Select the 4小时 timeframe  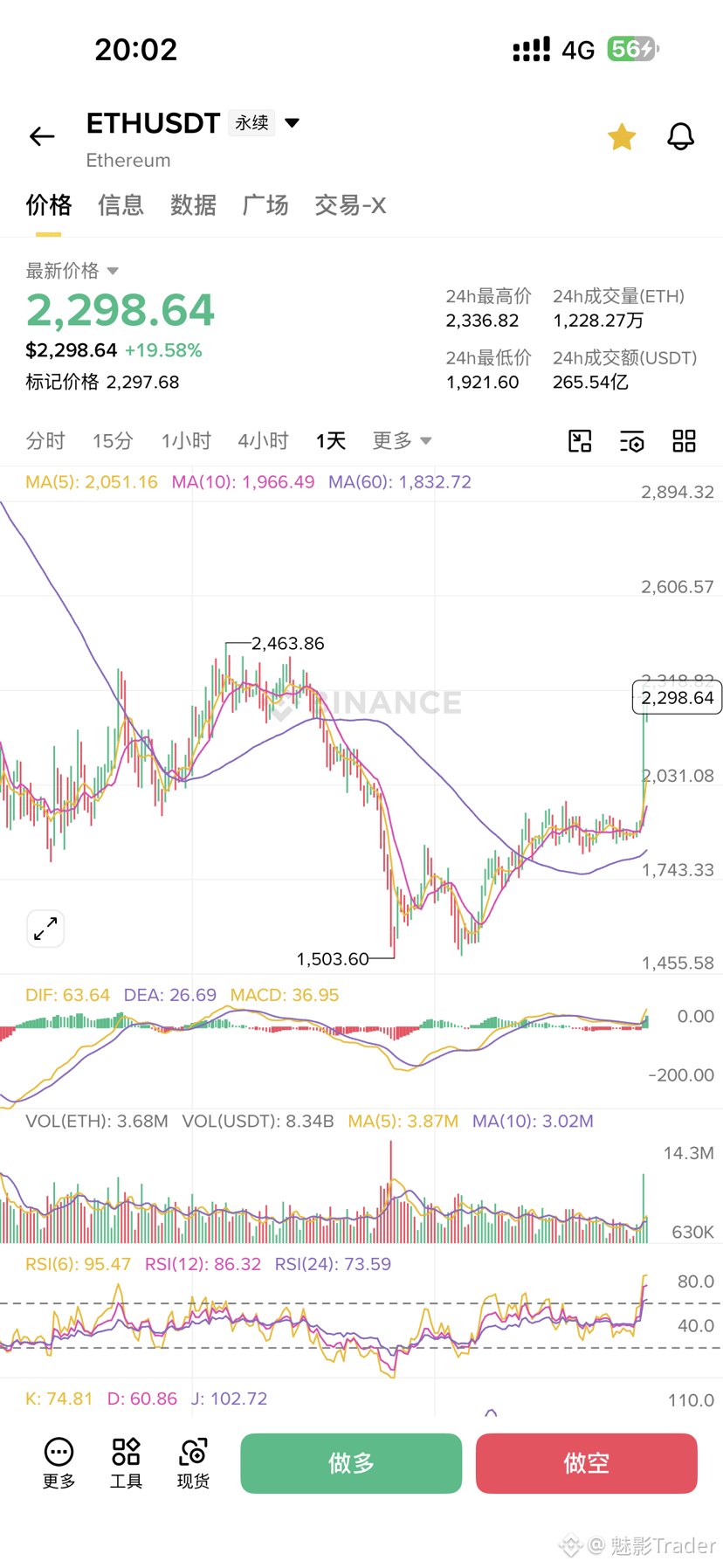coord(263,441)
